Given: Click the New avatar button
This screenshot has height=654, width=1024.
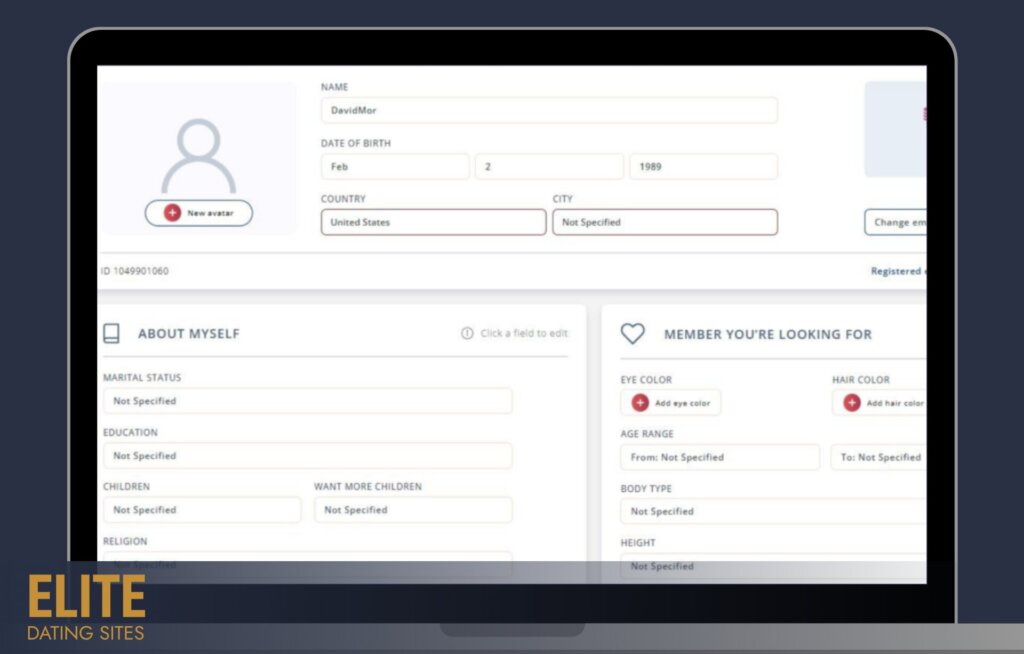Looking at the screenshot, I should (x=198, y=212).
